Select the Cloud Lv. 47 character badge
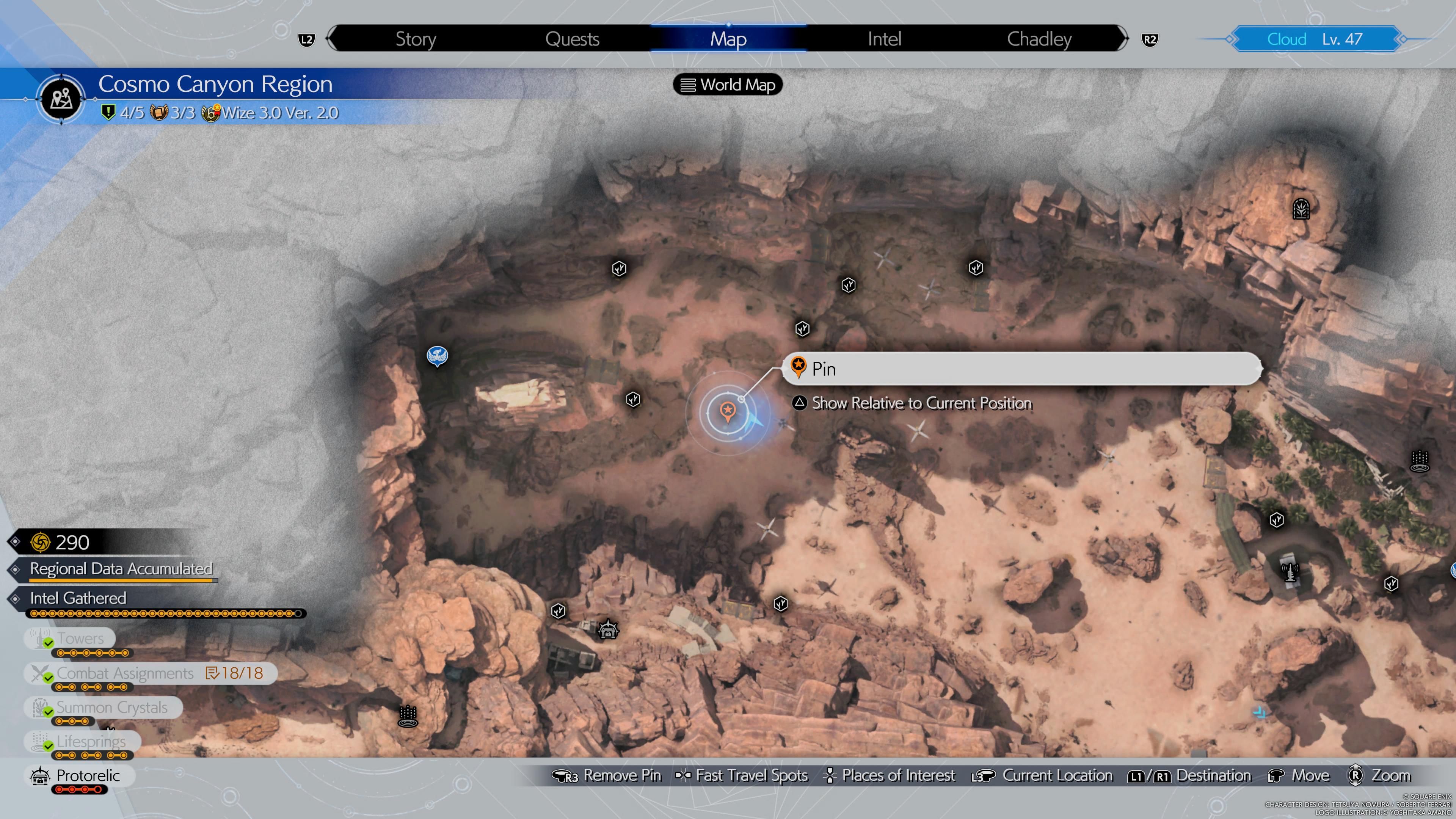This screenshot has height=819, width=1456. [x=1316, y=39]
